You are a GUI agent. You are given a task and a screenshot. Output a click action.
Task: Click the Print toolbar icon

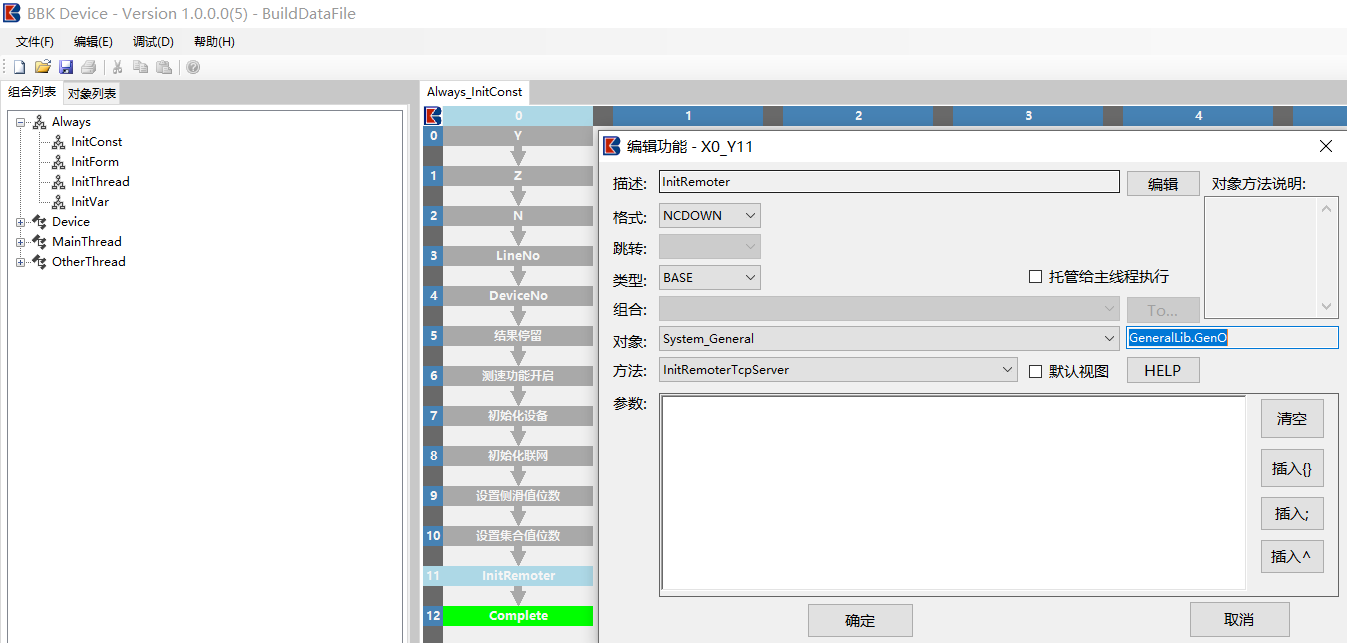pyautogui.click(x=88, y=67)
